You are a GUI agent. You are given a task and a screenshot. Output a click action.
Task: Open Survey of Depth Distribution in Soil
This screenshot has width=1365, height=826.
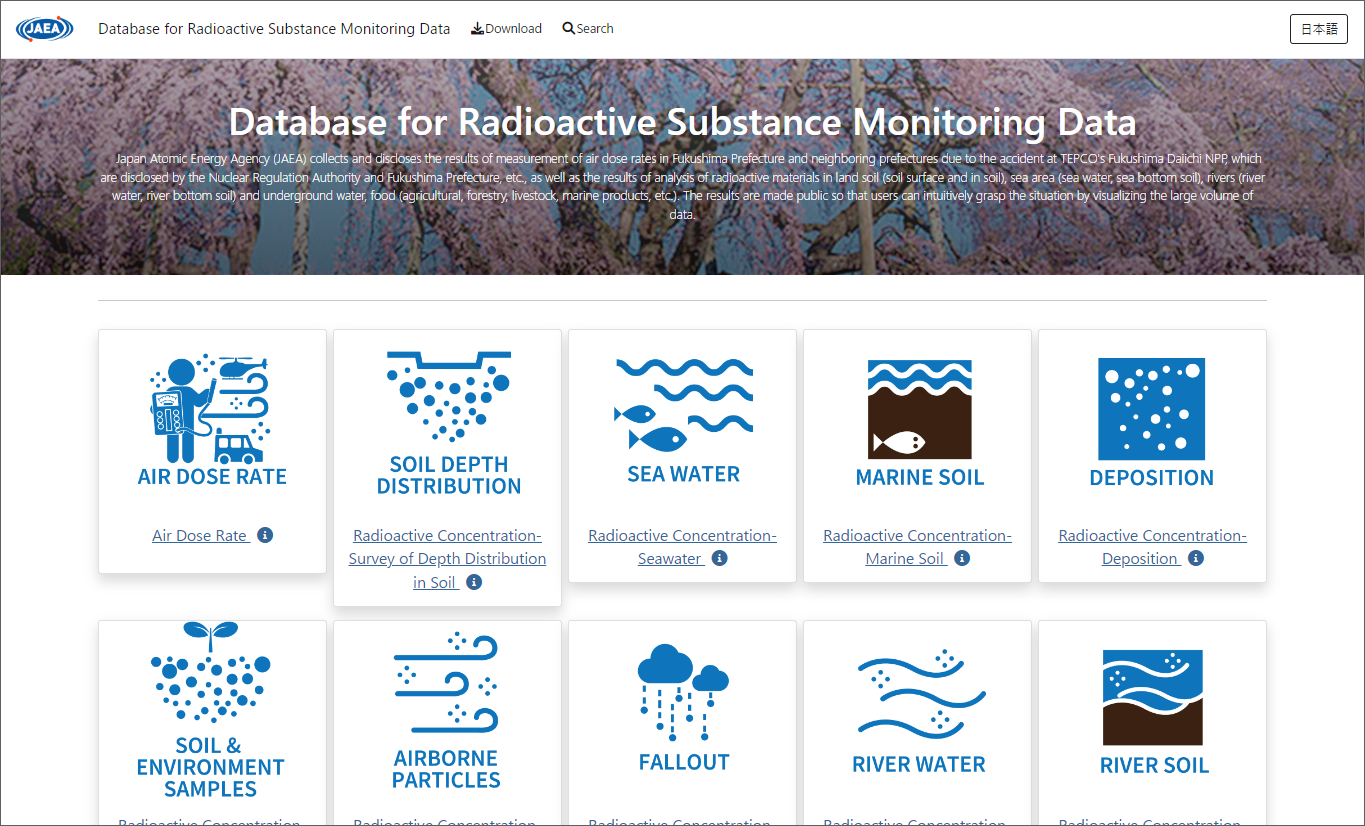[x=447, y=558]
